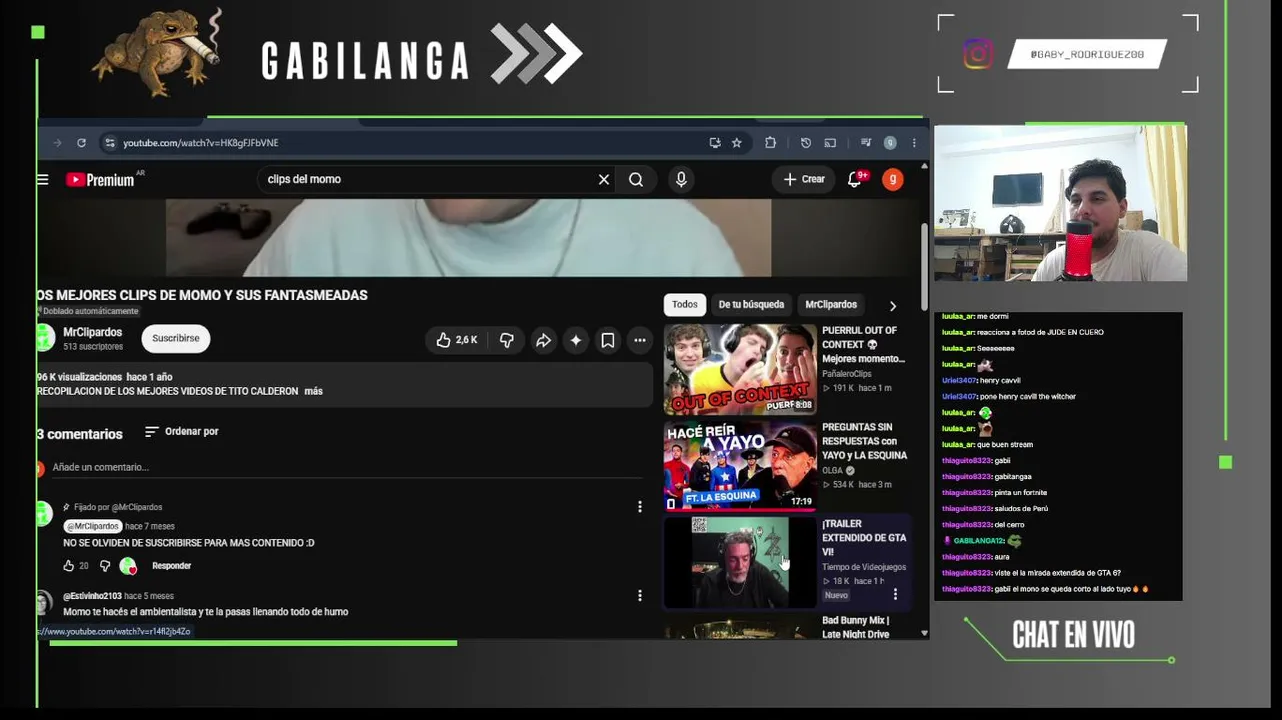
Task: Open options for the GTA VI trailer video
Action: coord(895,595)
